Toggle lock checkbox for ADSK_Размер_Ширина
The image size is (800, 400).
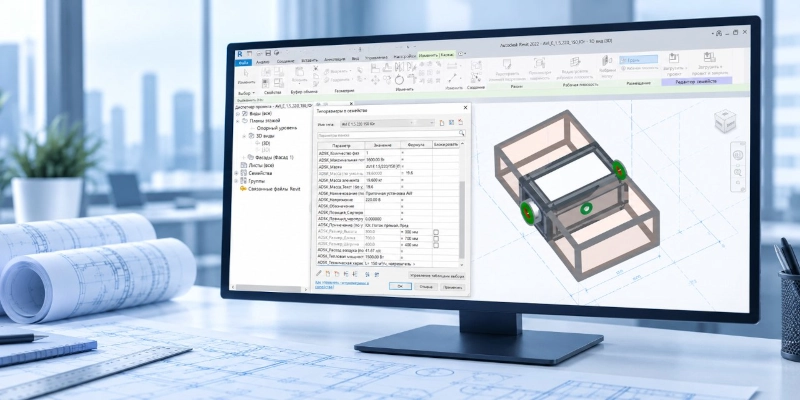click(436, 245)
